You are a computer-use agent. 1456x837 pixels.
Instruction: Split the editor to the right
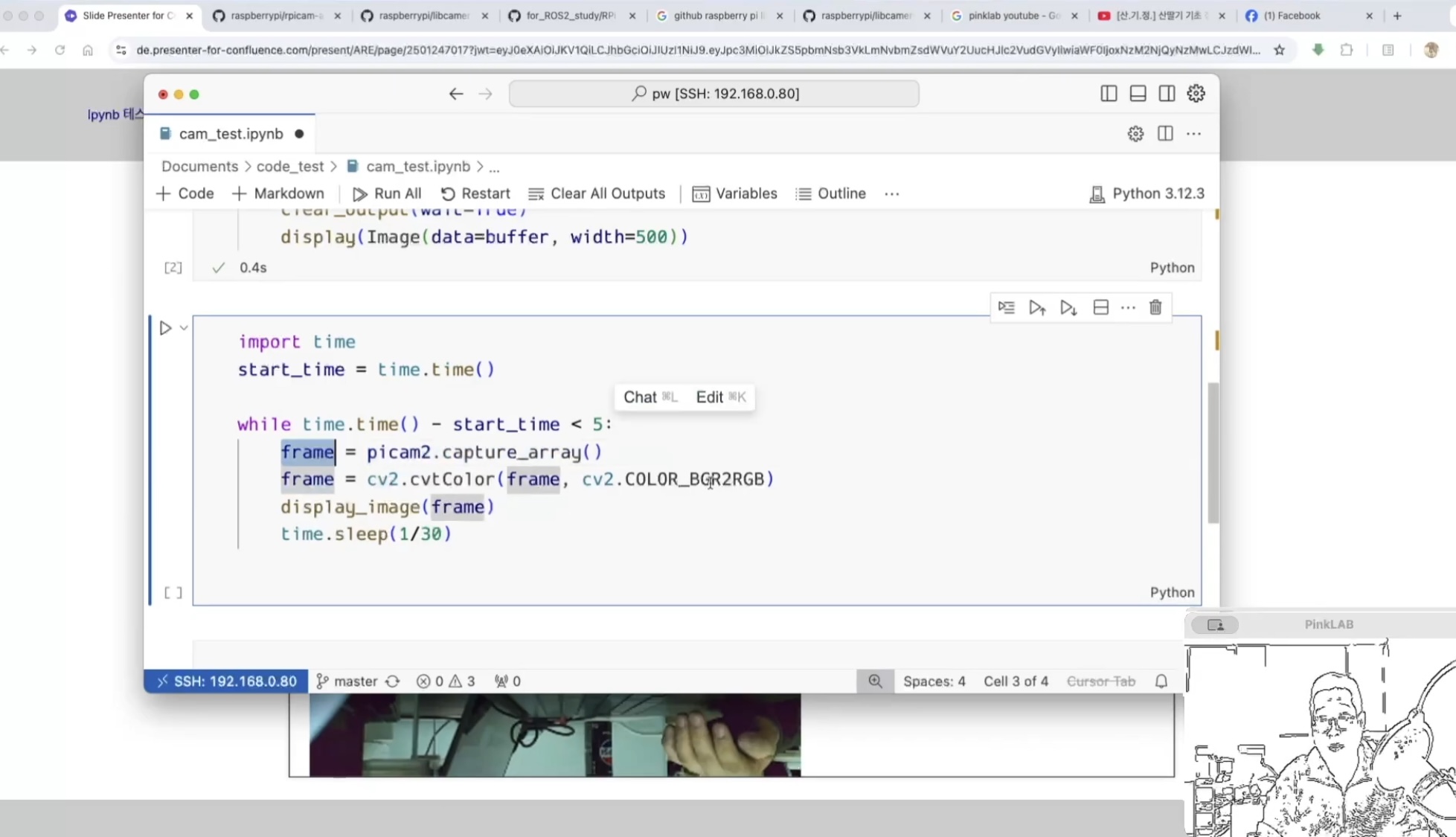point(1165,134)
